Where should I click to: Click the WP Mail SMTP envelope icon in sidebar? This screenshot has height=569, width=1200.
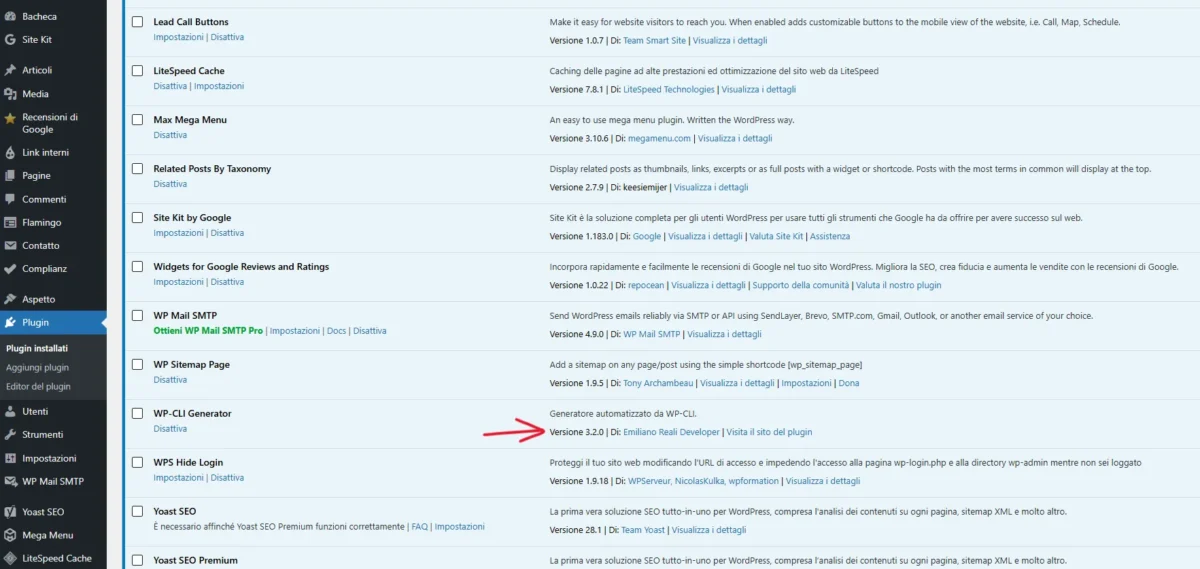point(10,481)
